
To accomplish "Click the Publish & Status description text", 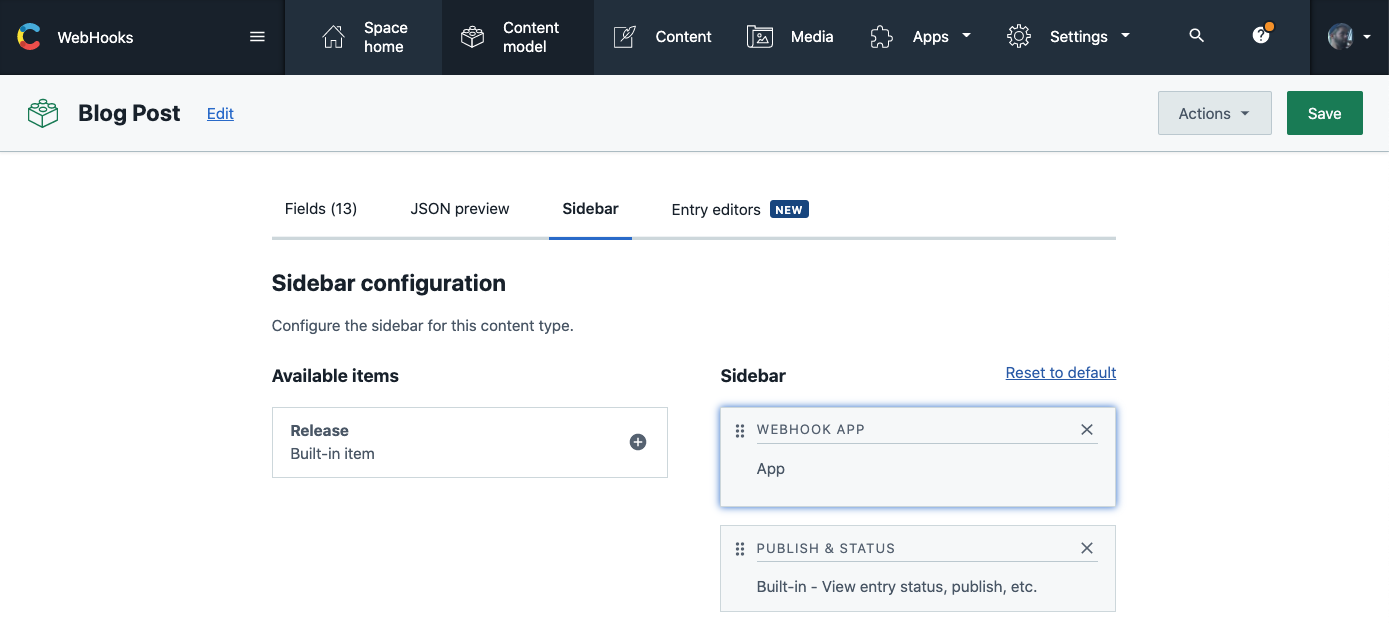I will click(897, 586).
